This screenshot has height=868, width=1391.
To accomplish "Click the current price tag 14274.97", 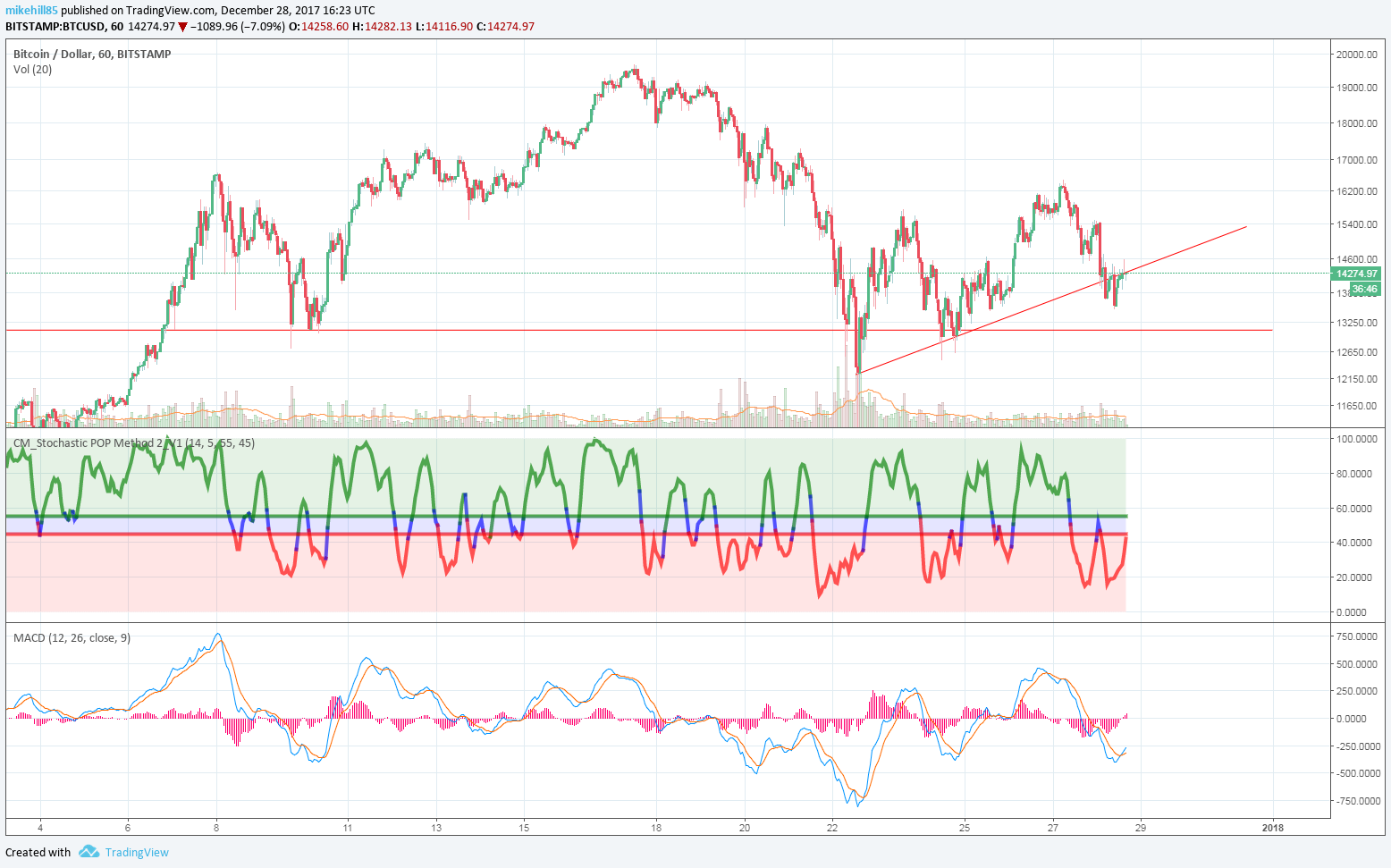I will coord(1356,274).
